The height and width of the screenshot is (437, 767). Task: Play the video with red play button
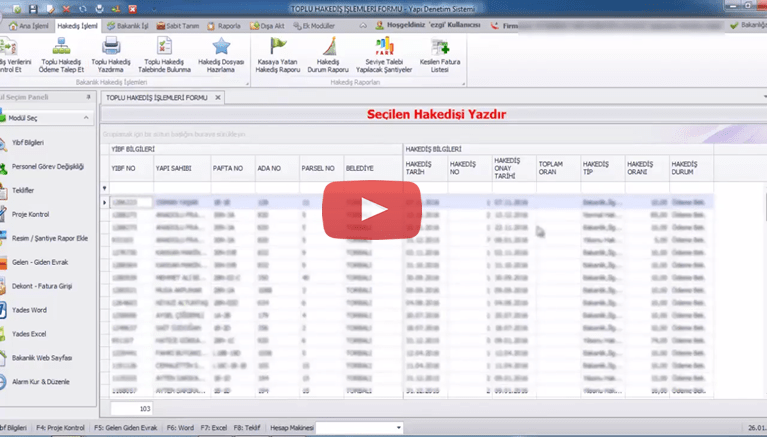pos(372,209)
